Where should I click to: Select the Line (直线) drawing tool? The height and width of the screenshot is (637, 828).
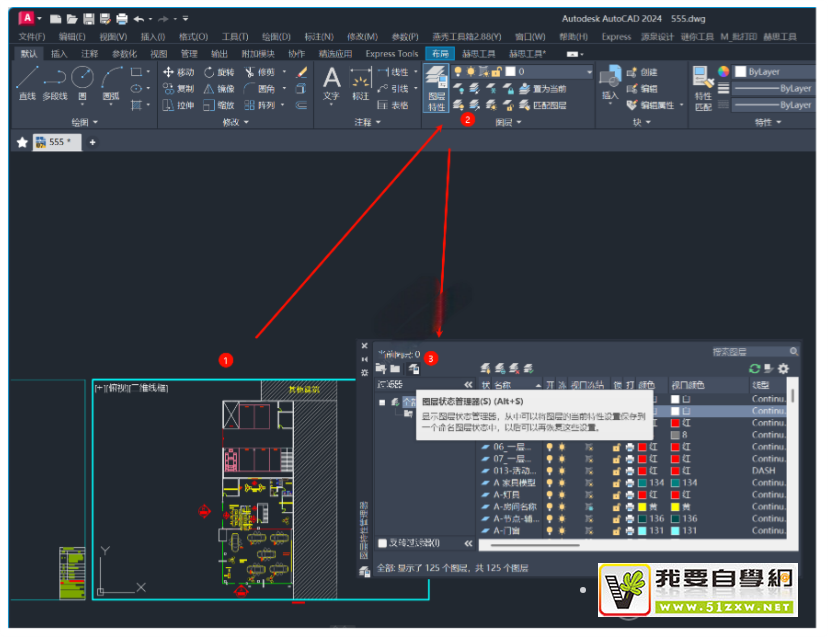(27, 82)
